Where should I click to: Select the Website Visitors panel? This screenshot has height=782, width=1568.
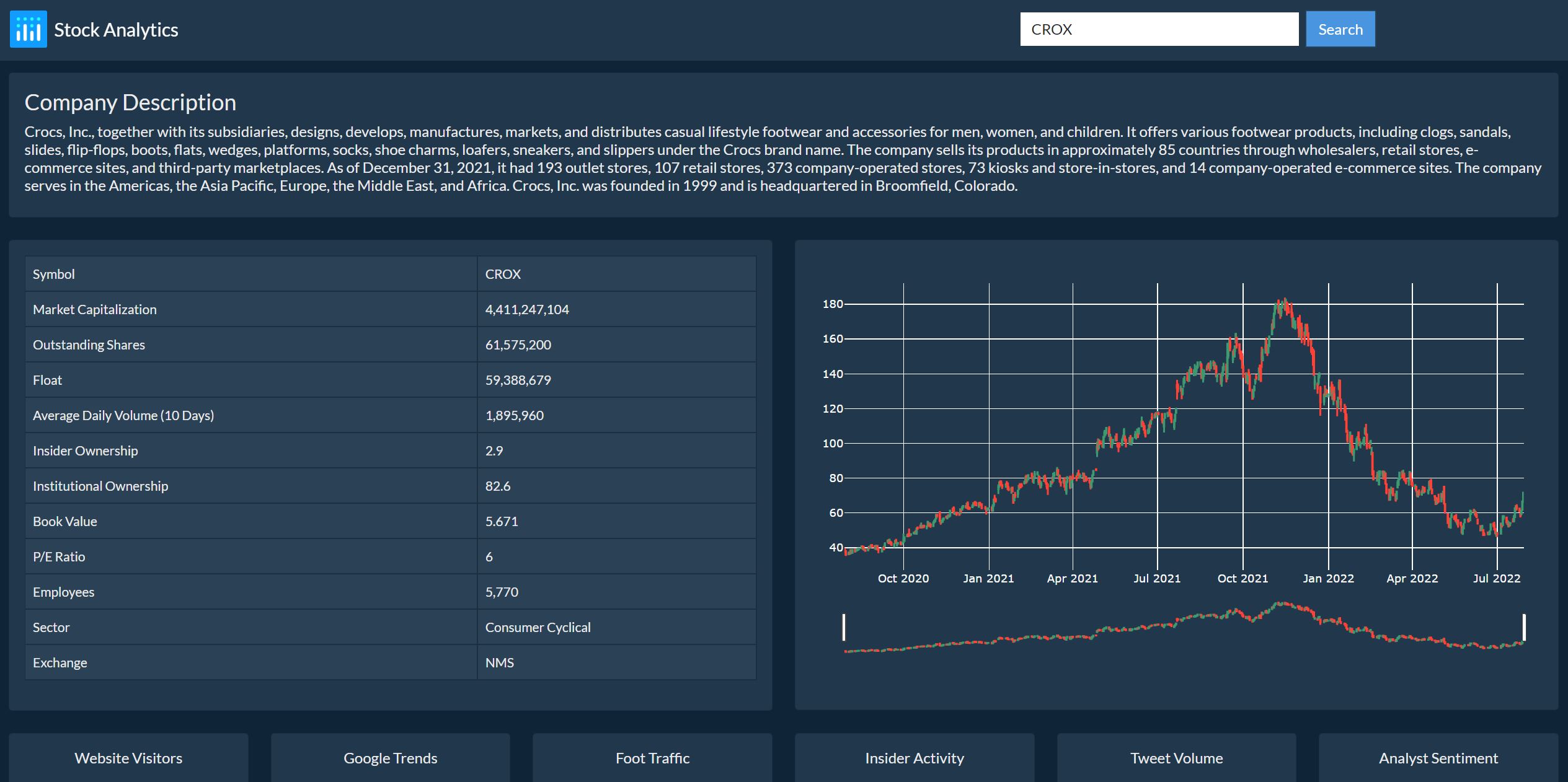pyautogui.click(x=128, y=757)
